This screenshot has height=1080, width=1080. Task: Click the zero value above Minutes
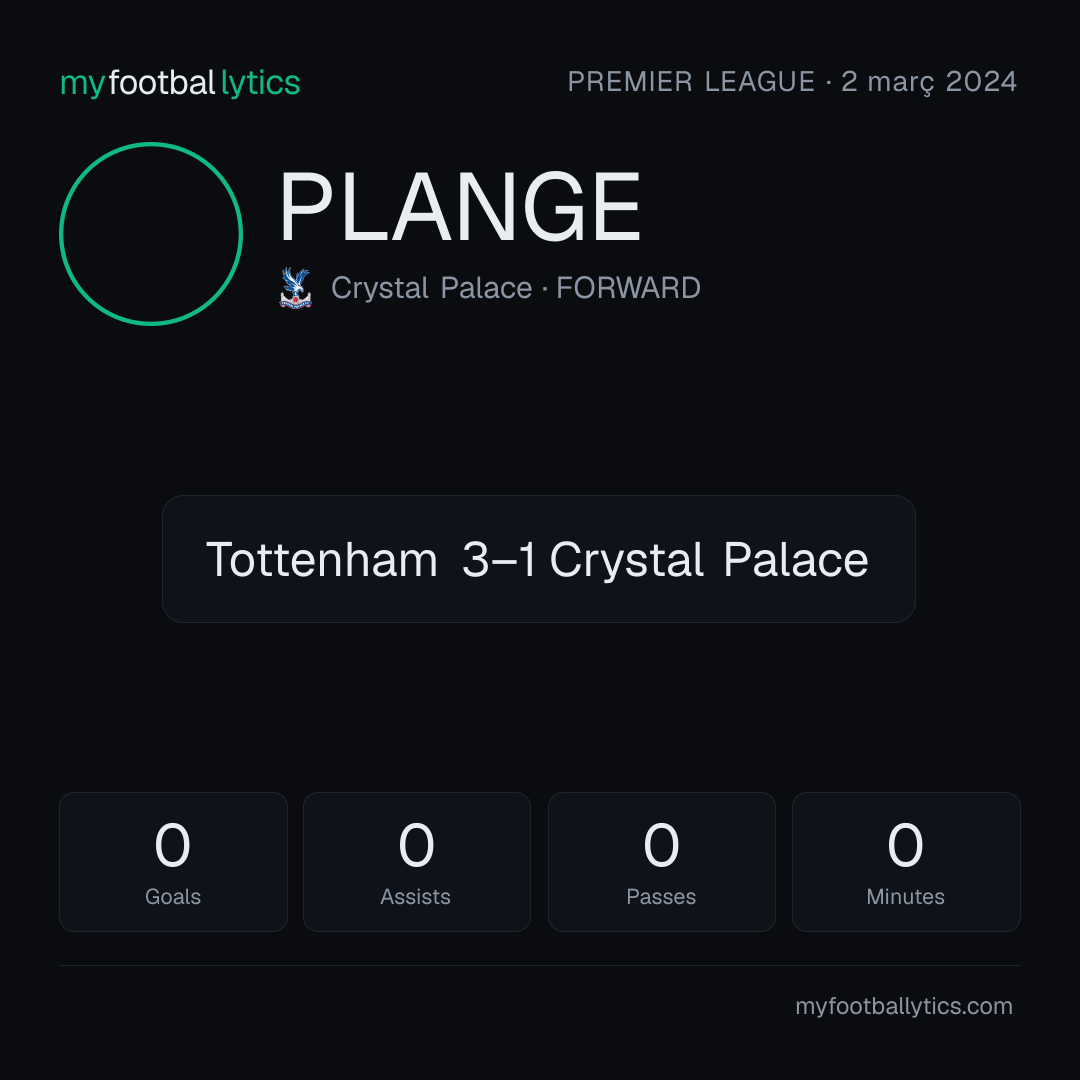(x=905, y=844)
